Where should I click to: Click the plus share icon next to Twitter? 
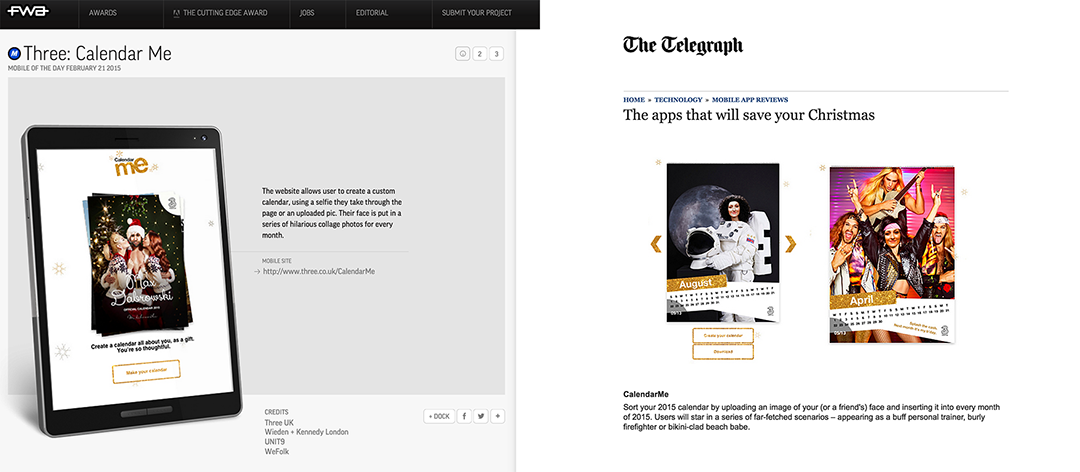click(498, 416)
